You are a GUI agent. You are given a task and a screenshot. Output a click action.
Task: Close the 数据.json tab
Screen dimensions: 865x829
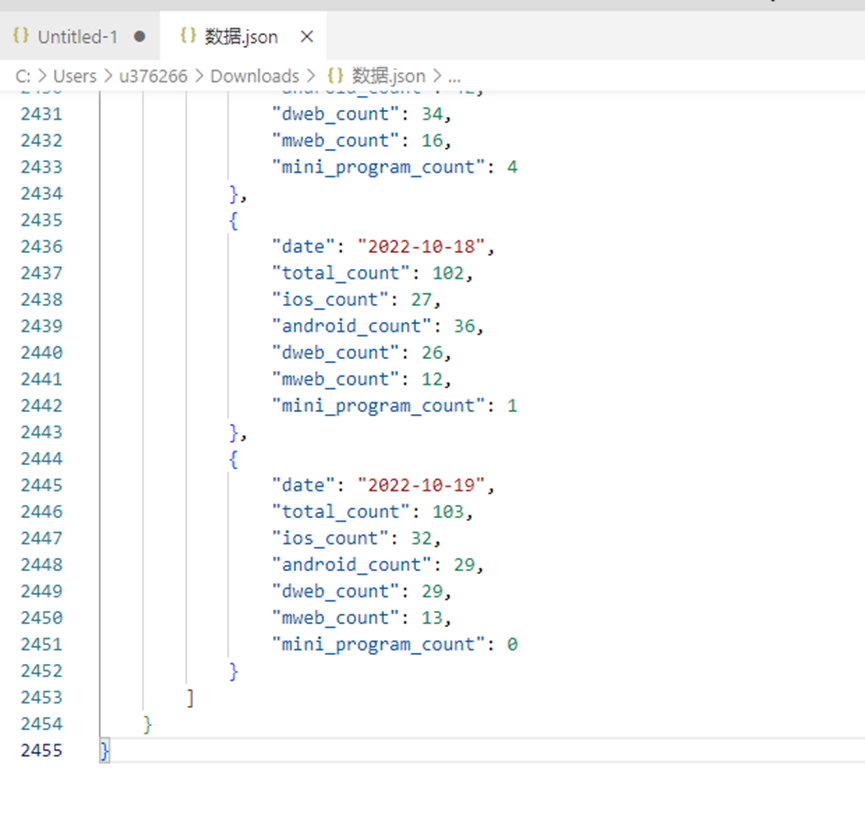pos(305,36)
